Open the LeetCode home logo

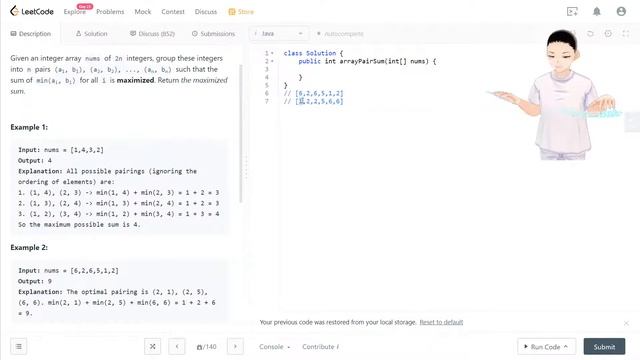coord(31,11)
